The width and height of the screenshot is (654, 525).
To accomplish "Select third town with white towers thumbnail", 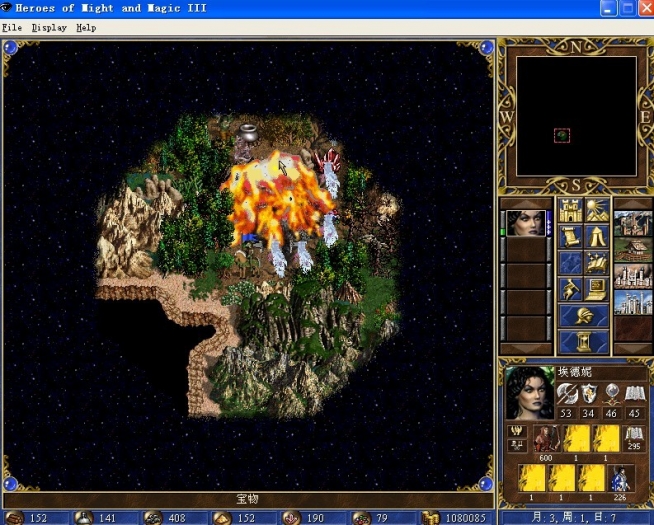I will (x=633, y=276).
